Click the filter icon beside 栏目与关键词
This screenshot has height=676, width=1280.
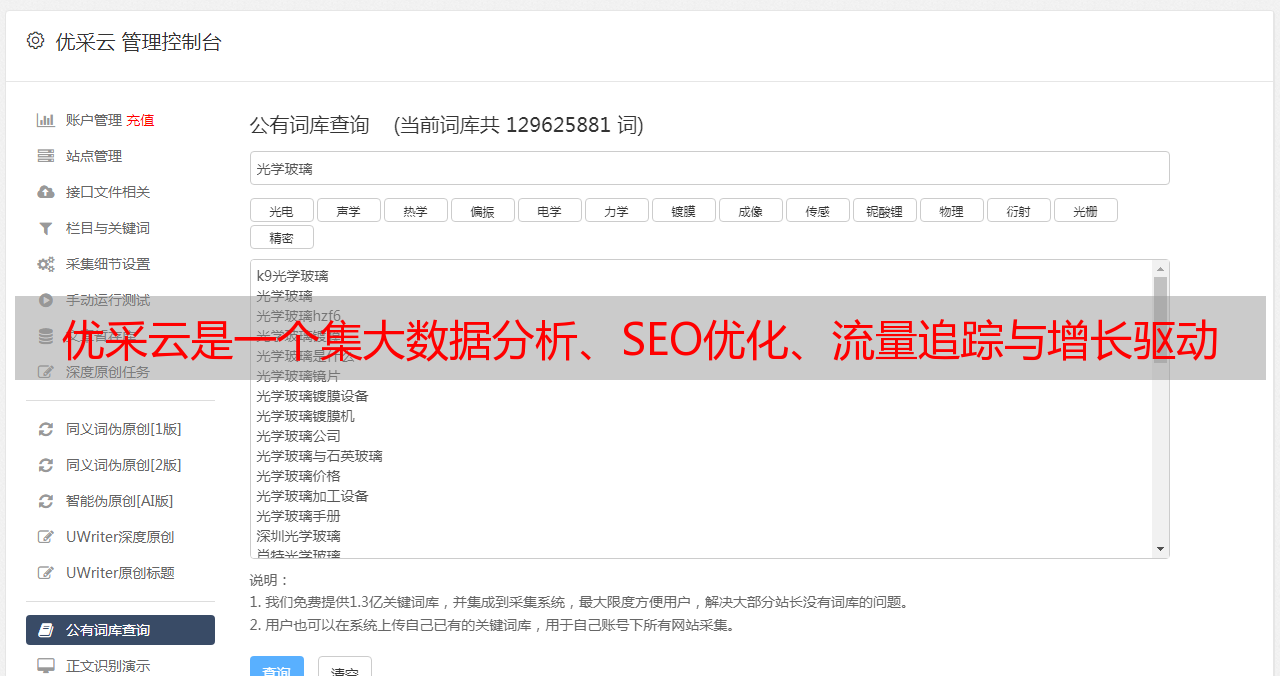(x=45, y=228)
